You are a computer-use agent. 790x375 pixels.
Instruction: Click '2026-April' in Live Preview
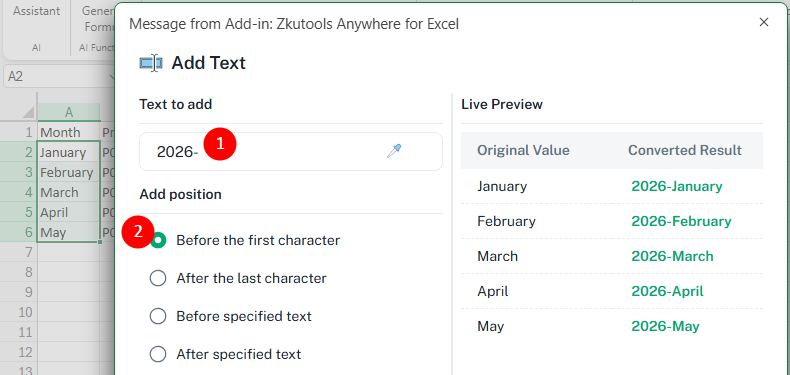click(x=667, y=291)
